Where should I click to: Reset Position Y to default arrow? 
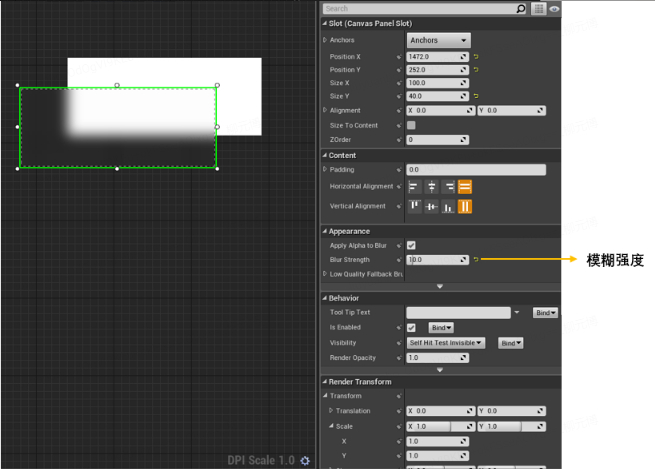point(476,70)
